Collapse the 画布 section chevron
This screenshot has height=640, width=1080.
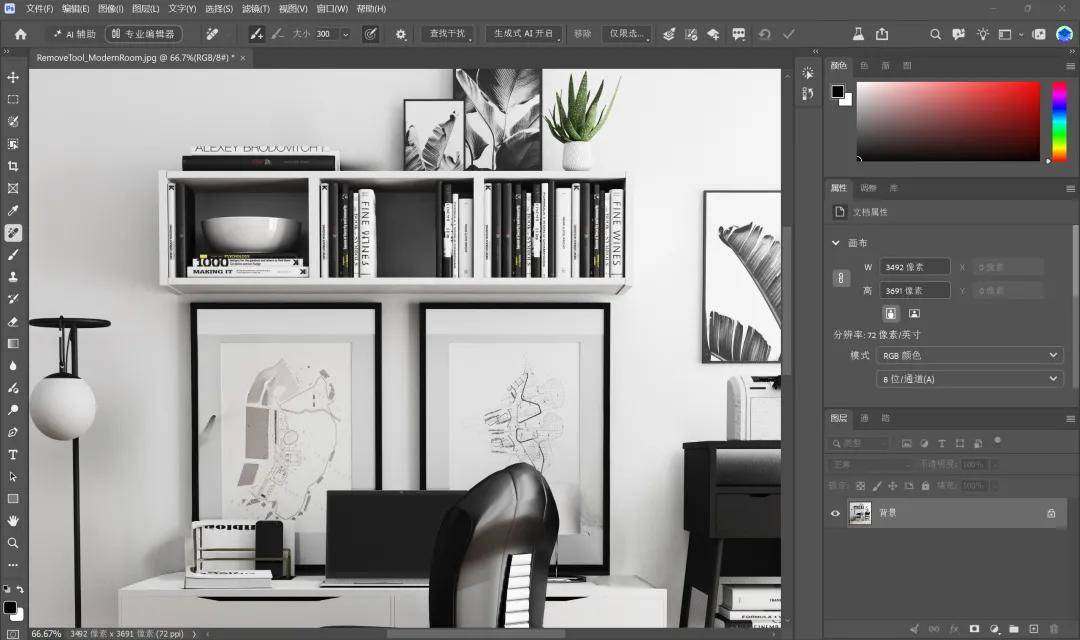click(835, 242)
